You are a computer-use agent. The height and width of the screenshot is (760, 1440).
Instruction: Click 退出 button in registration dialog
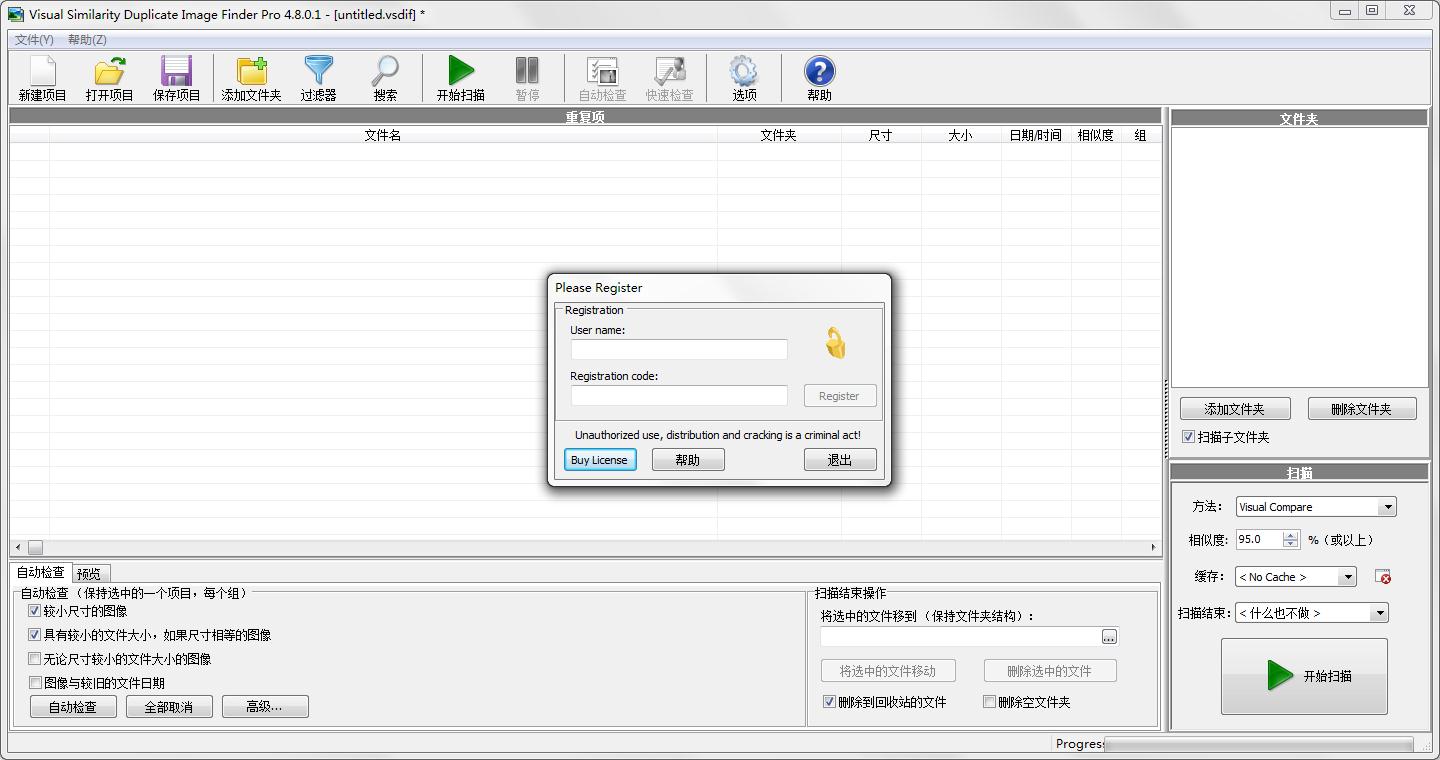pos(840,460)
